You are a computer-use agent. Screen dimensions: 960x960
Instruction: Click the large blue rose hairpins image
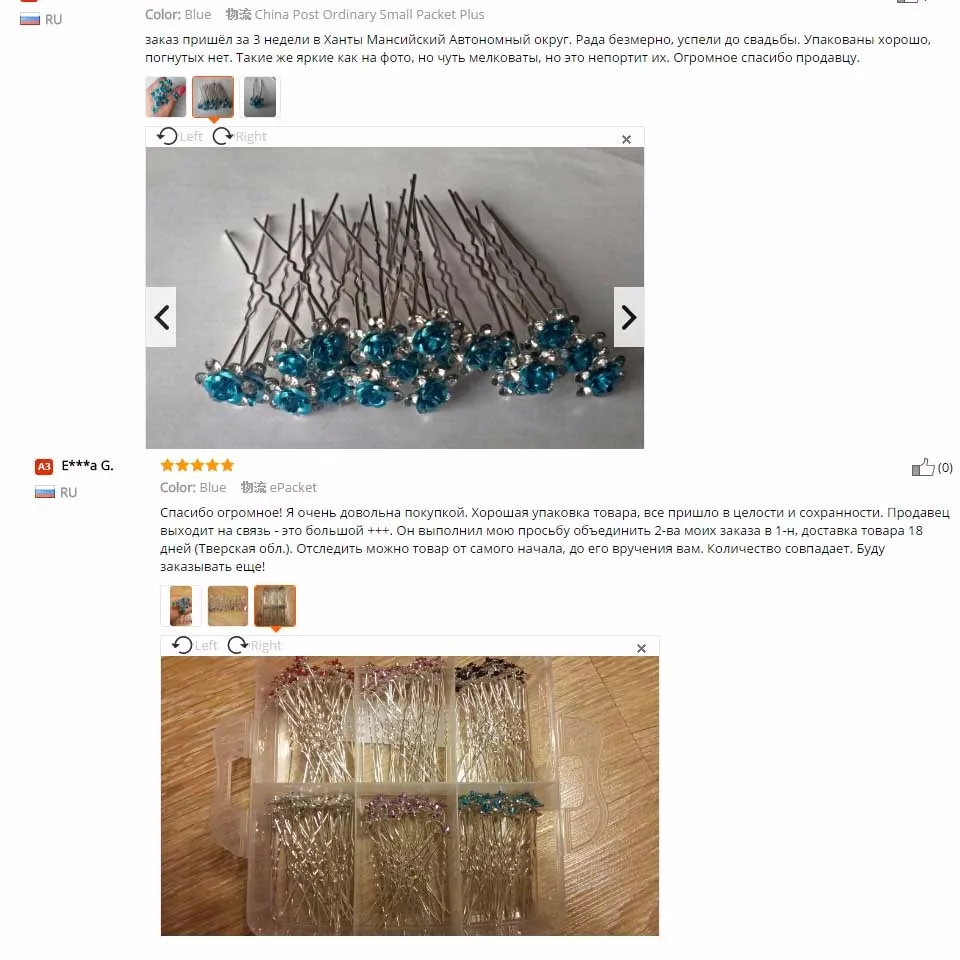pos(395,298)
